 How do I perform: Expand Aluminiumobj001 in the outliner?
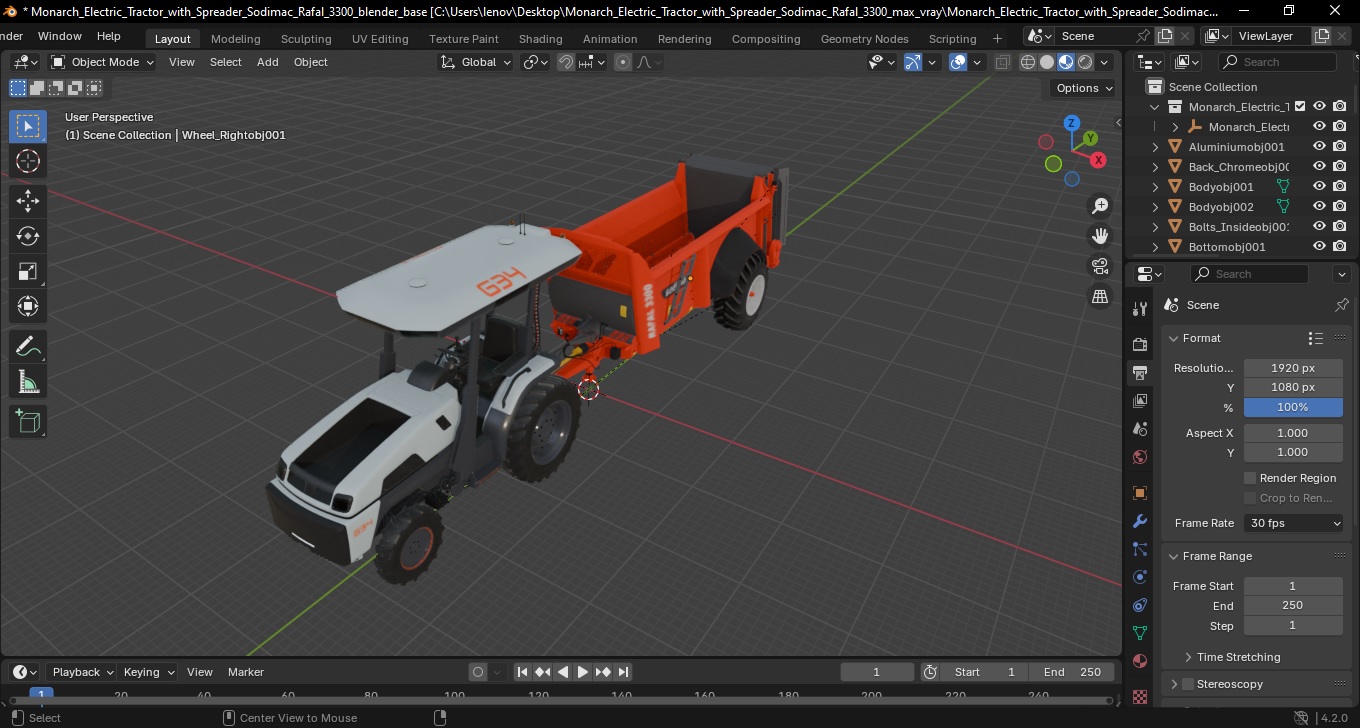(1156, 147)
